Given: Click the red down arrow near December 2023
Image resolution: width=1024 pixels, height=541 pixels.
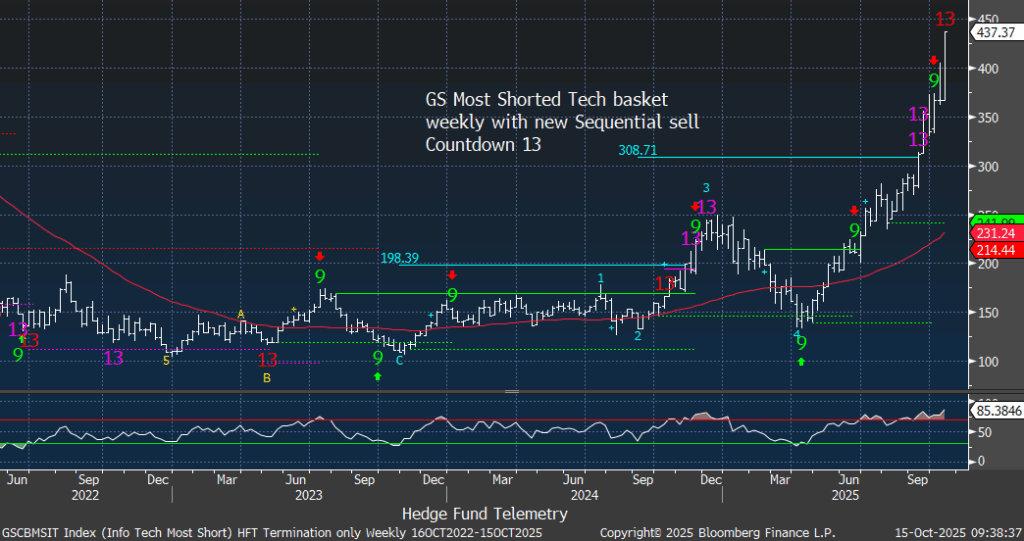Looking at the screenshot, I should (x=452, y=275).
